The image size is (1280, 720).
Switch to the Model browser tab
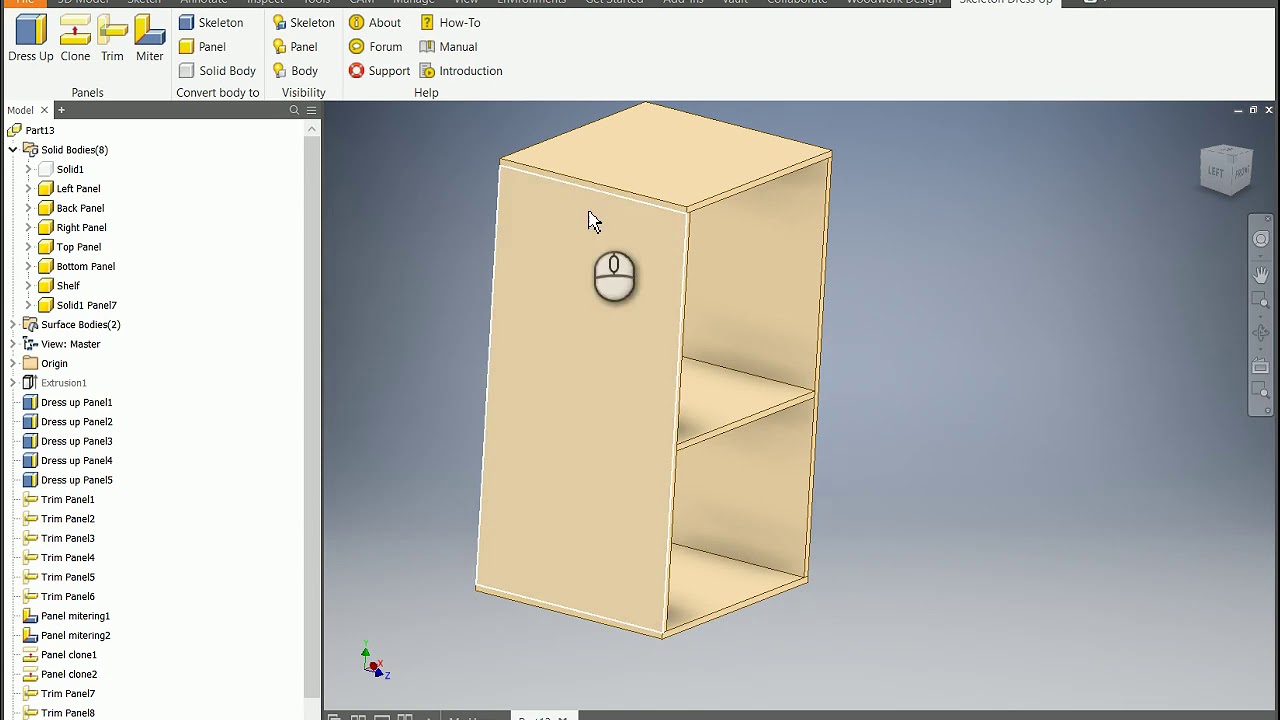[20, 110]
